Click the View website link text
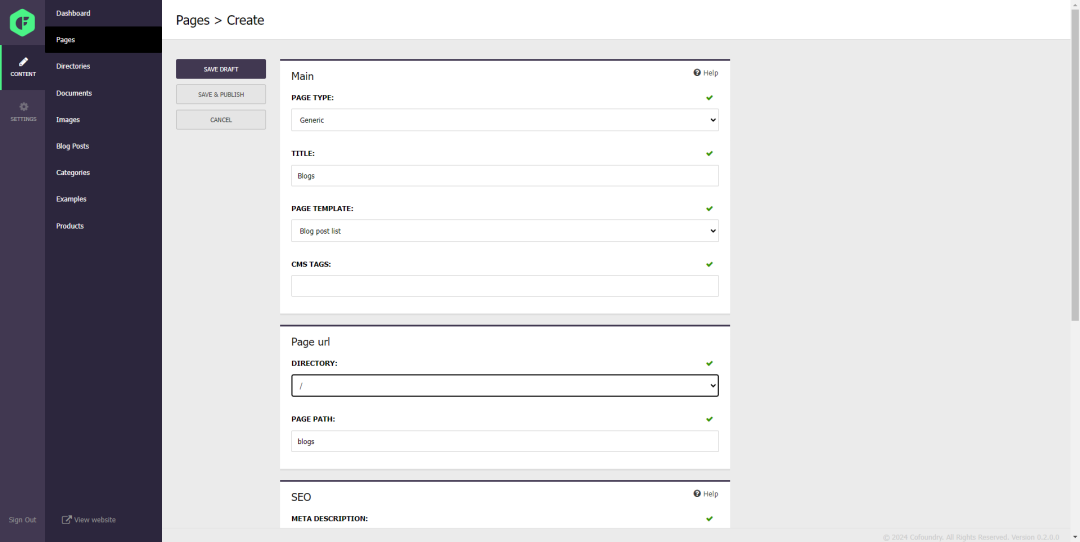 95,520
